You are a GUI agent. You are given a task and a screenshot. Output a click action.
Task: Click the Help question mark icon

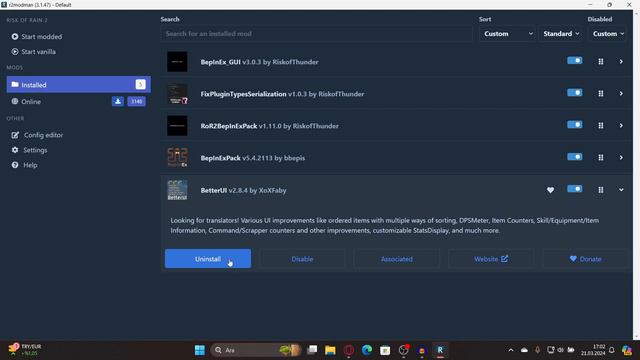[x=15, y=165]
